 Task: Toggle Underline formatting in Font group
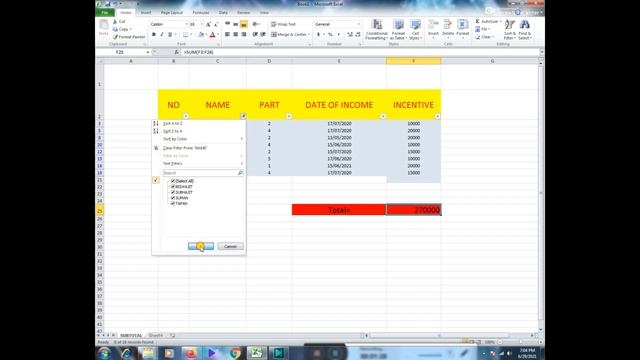pos(170,35)
